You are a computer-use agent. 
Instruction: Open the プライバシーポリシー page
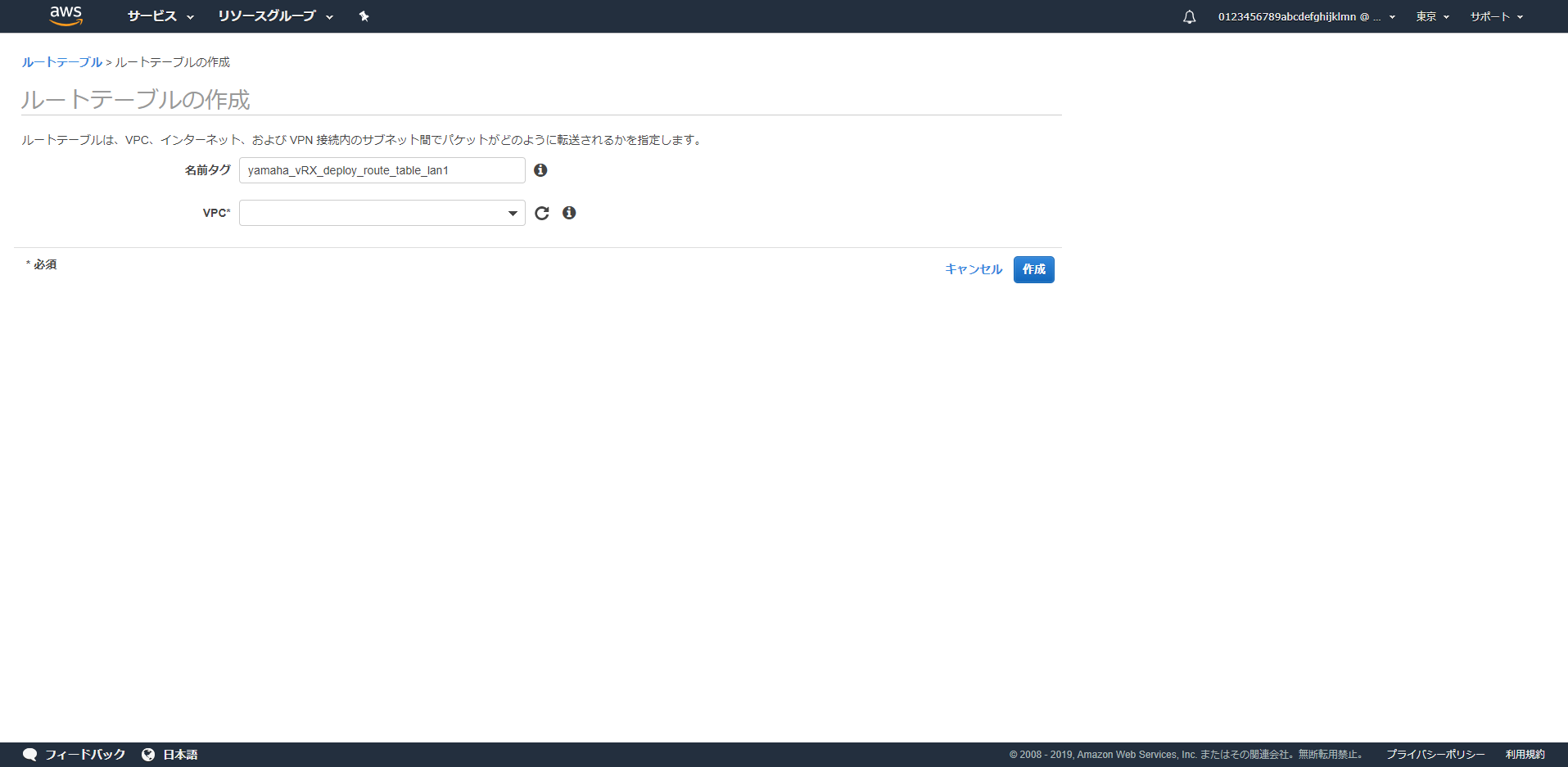(x=1435, y=754)
